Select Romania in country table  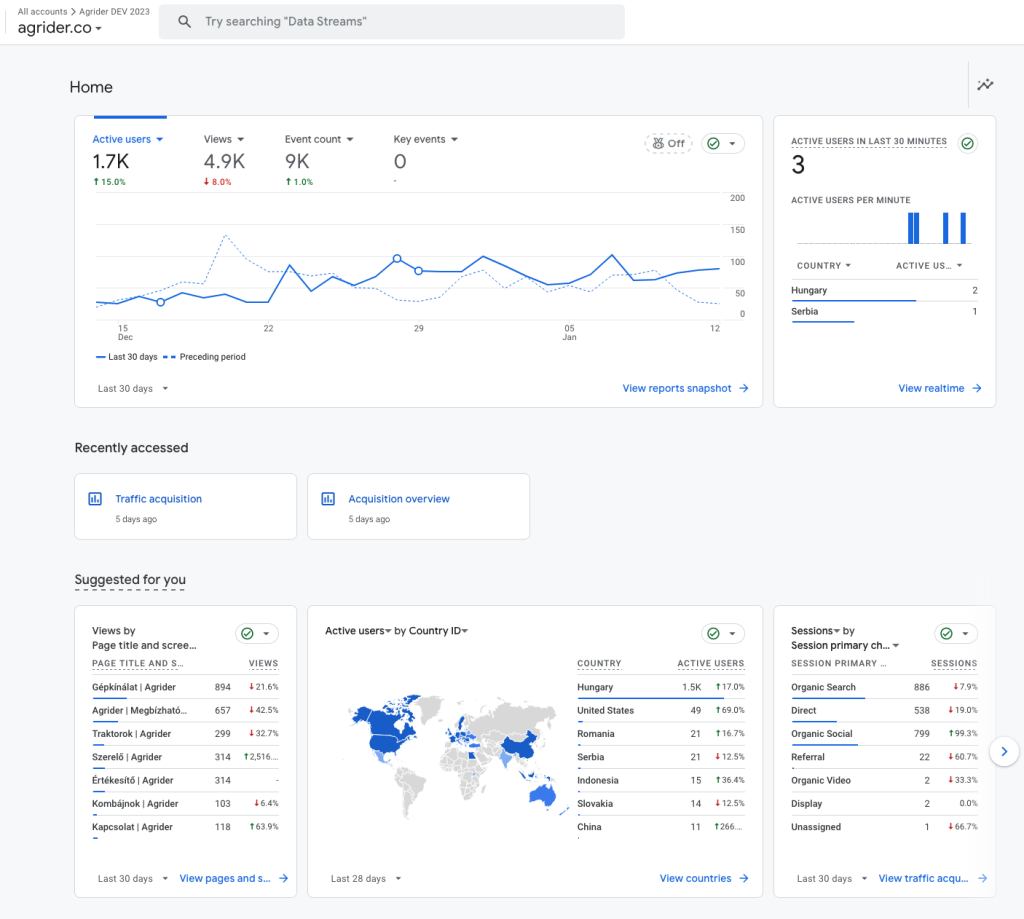tap(661, 734)
